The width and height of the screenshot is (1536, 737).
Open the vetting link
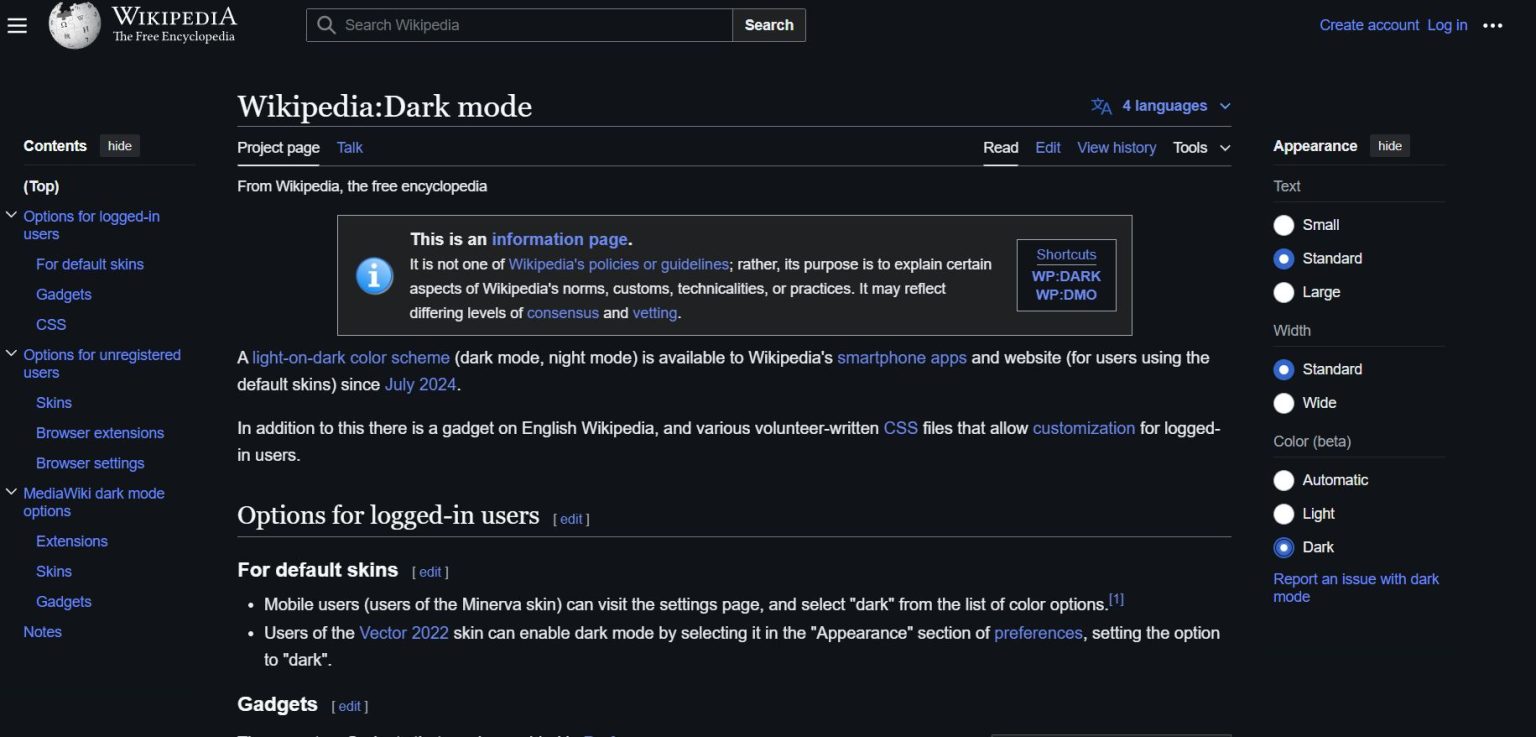pyautogui.click(x=655, y=312)
